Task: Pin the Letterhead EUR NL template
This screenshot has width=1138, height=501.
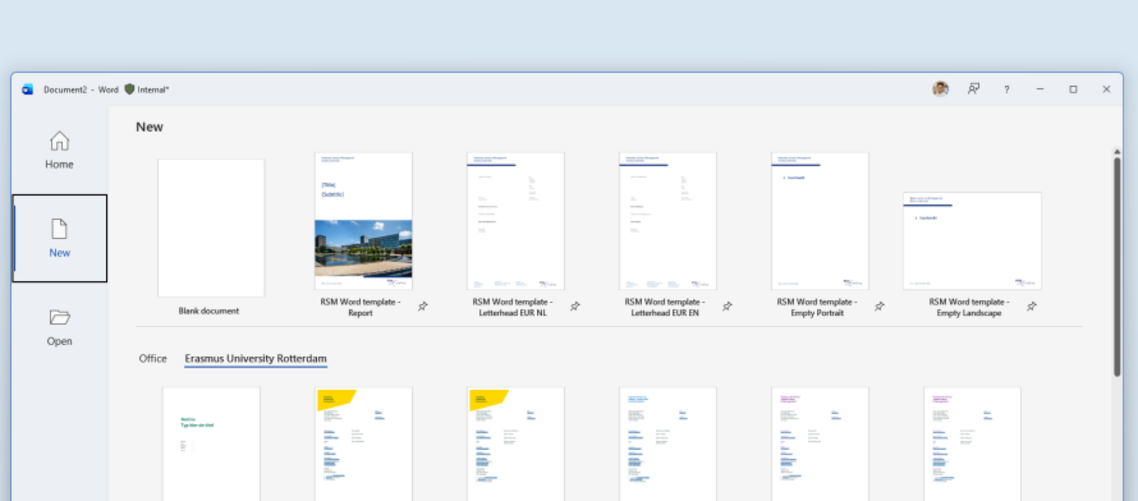Action: (575, 307)
